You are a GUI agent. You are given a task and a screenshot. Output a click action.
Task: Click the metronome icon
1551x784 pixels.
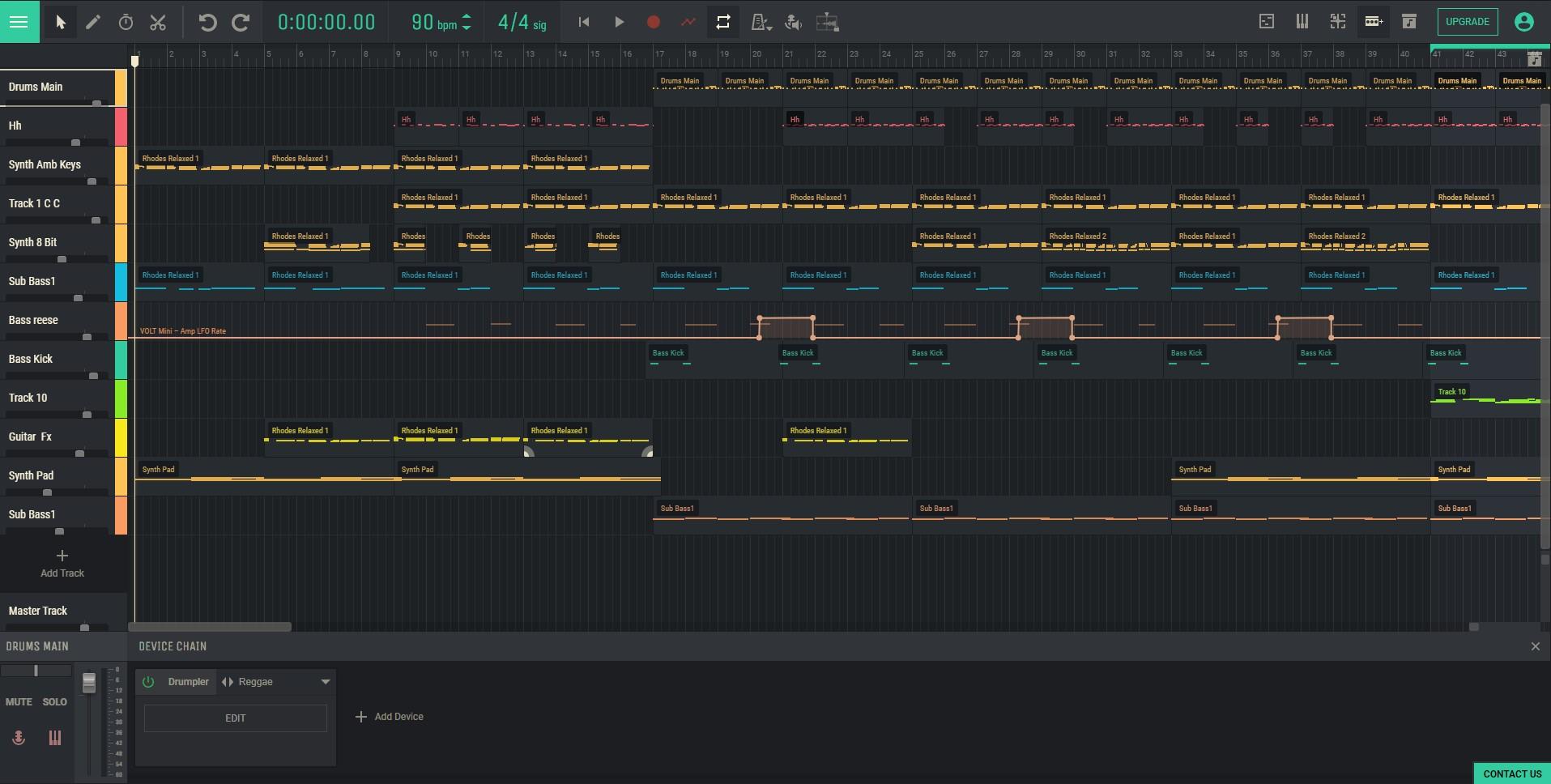point(760,22)
